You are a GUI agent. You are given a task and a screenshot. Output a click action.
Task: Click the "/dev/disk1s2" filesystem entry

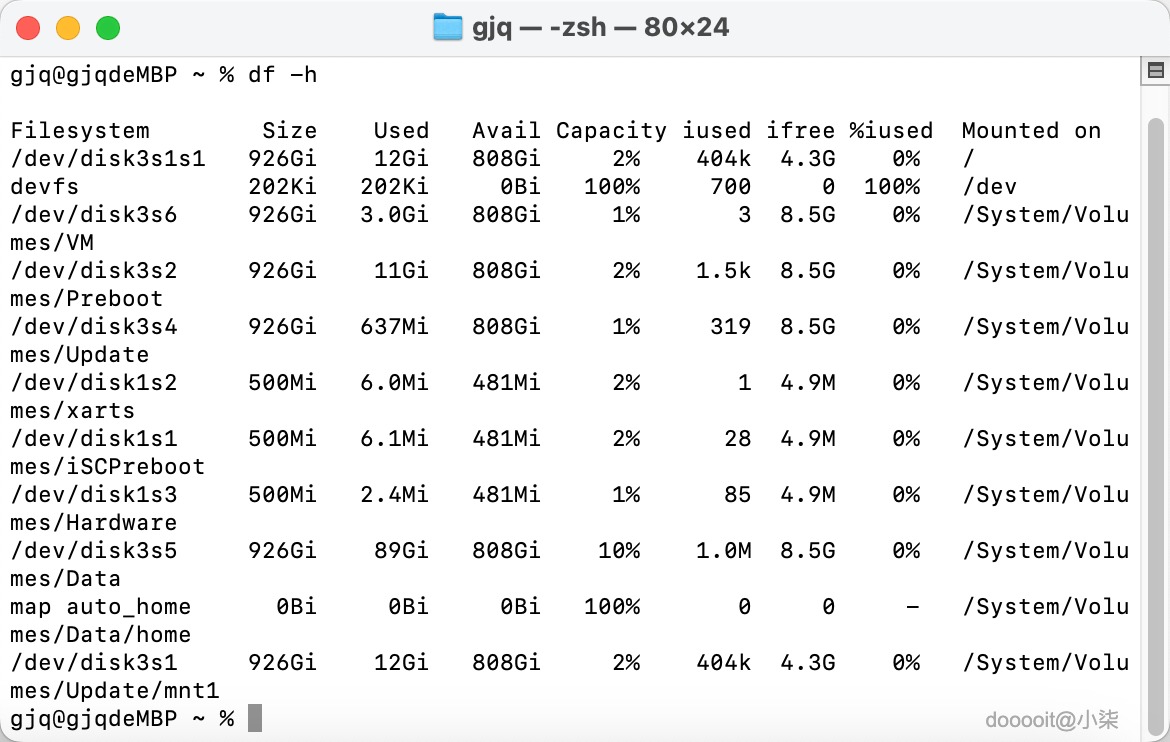[94, 383]
